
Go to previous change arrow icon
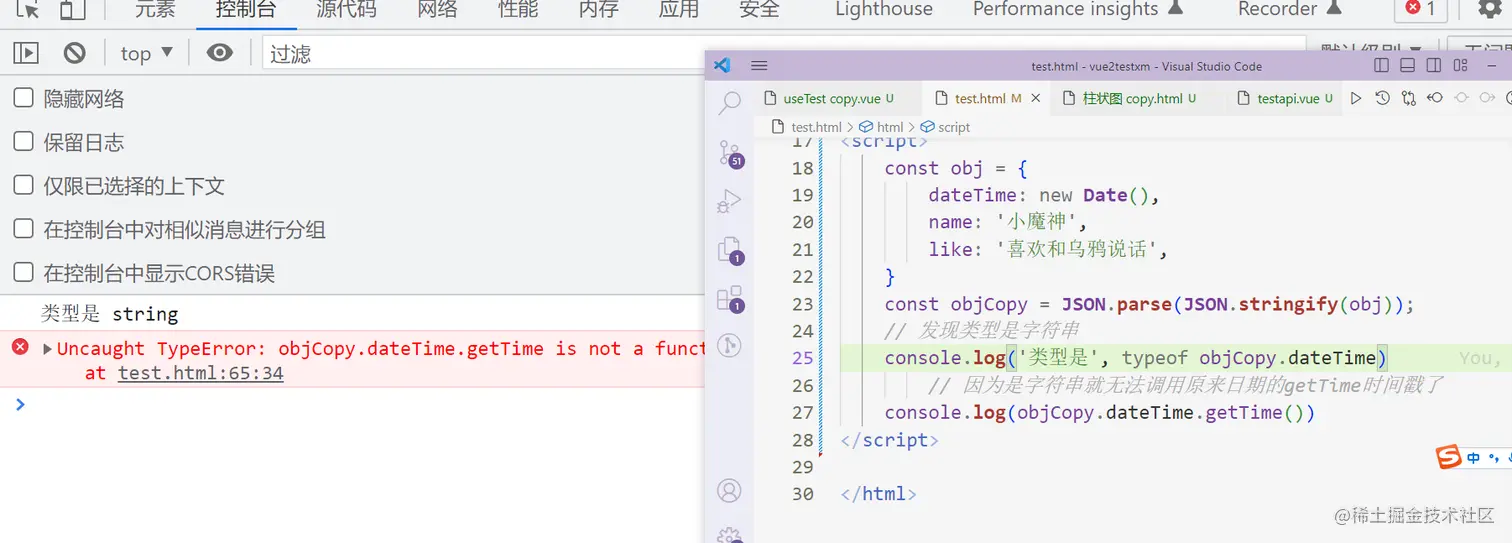pos(1434,98)
